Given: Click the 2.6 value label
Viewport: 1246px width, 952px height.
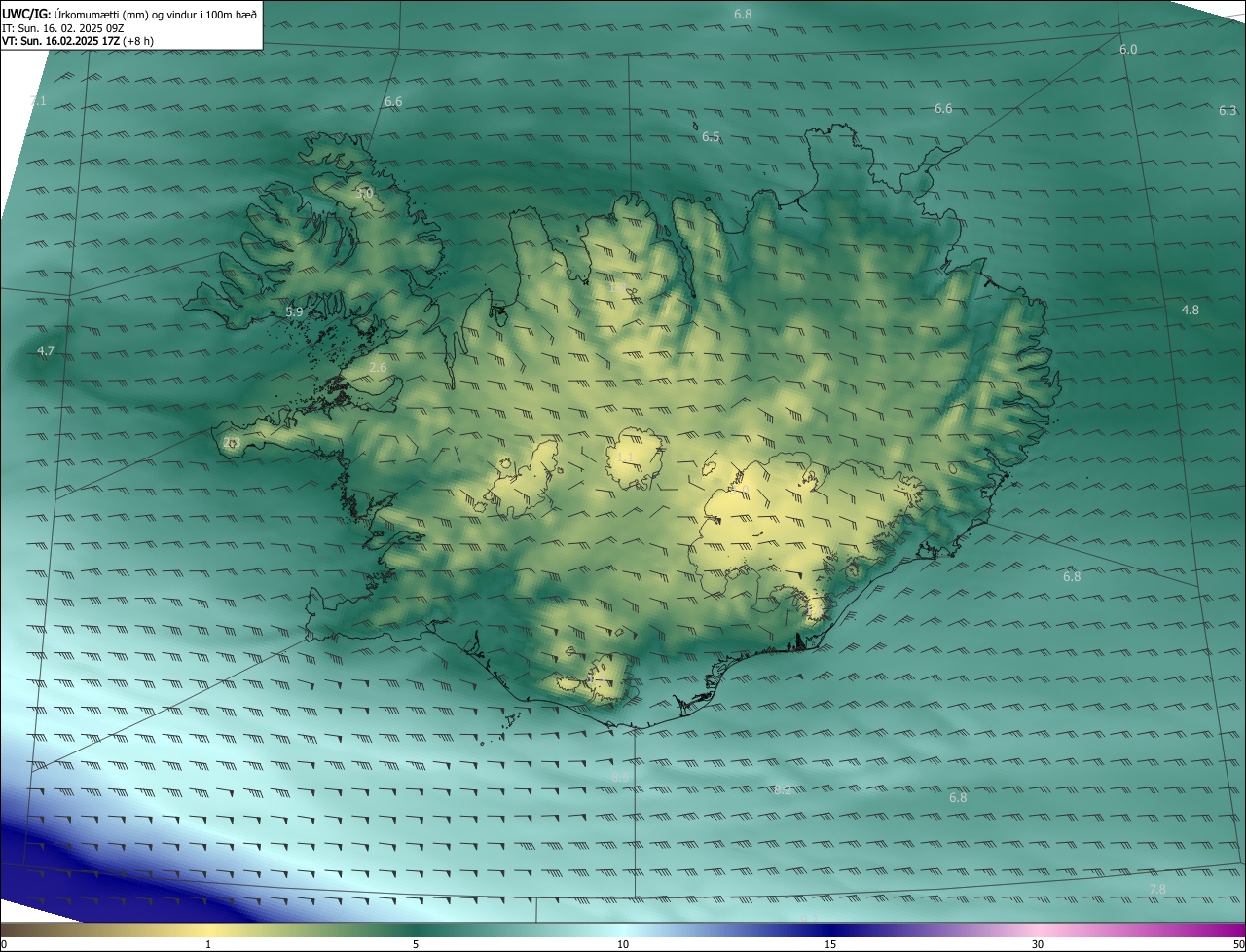Looking at the screenshot, I should (x=378, y=367).
